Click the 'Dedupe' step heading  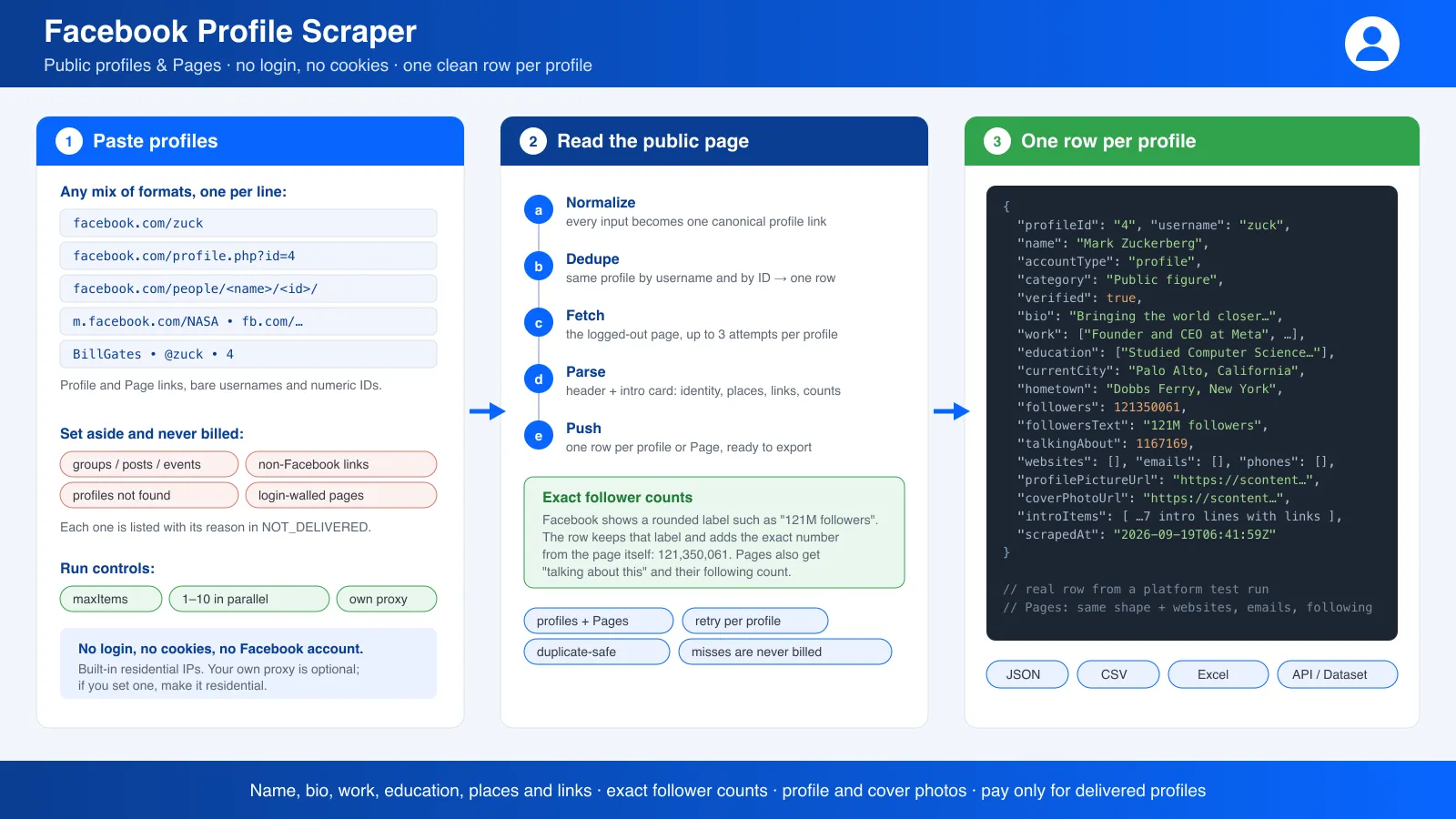click(x=592, y=258)
